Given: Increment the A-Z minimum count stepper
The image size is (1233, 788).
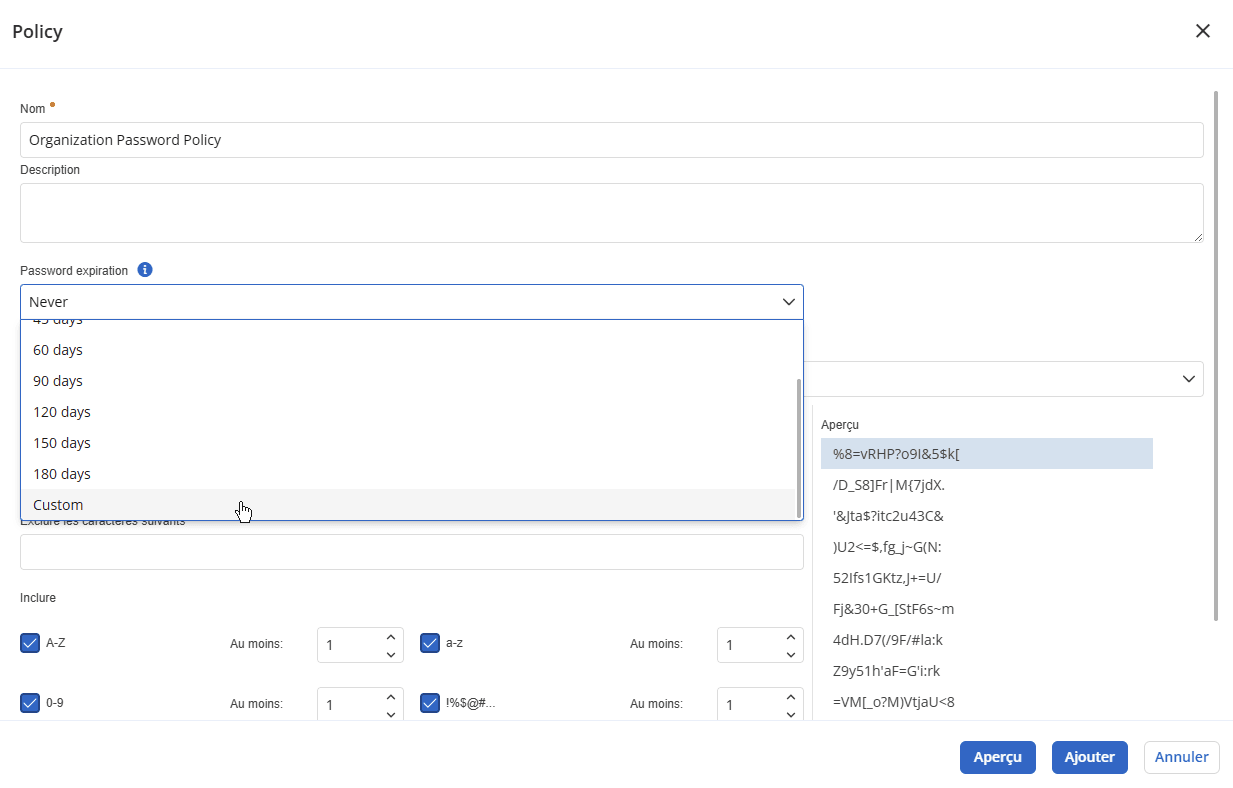Looking at the screenshot, I should (x=390, y=636).
